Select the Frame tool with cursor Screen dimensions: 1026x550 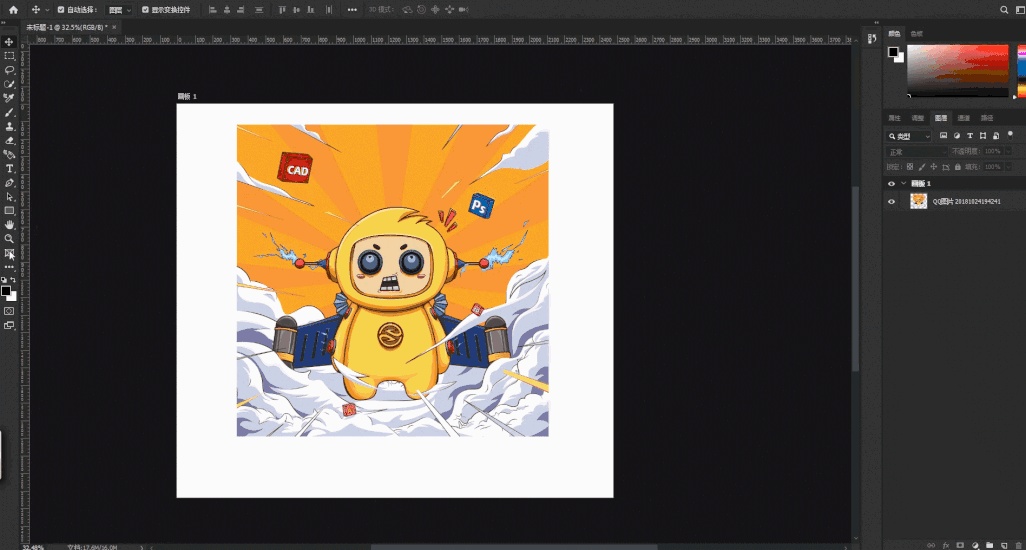(9, 254)
